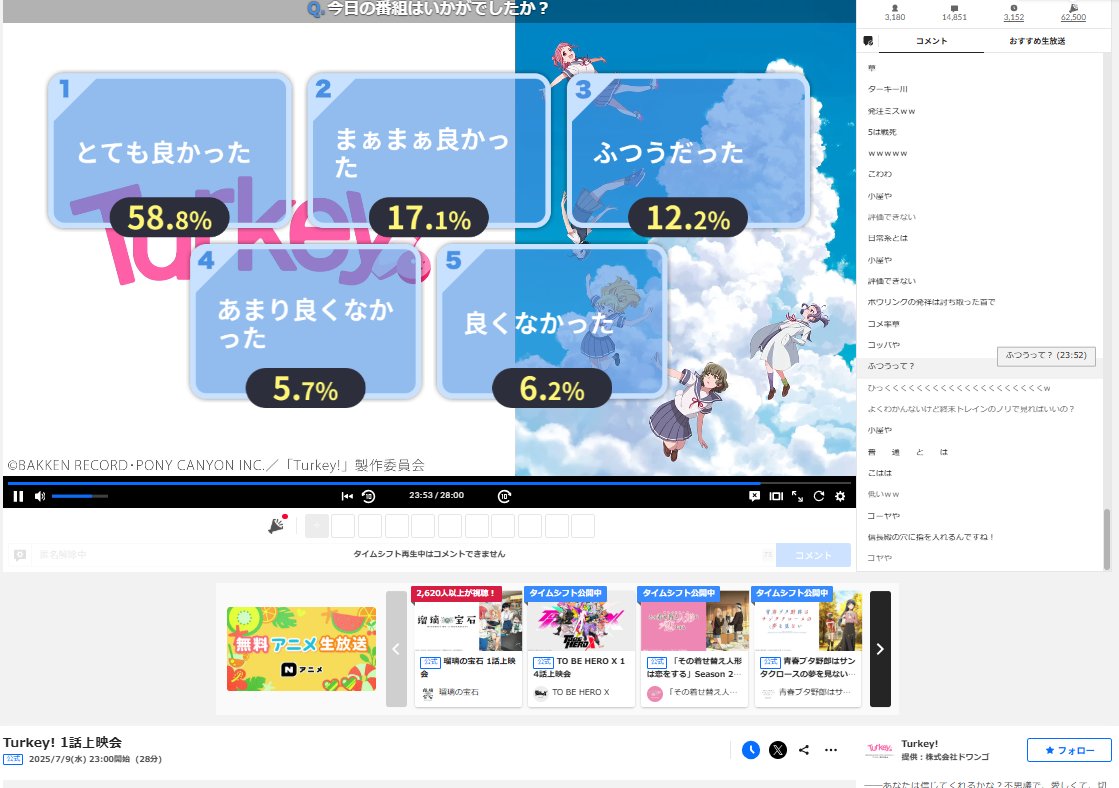This screenshot has width=1119, height=788.
Task: Click the blue コメント send button
Action: tap(813, 555)
